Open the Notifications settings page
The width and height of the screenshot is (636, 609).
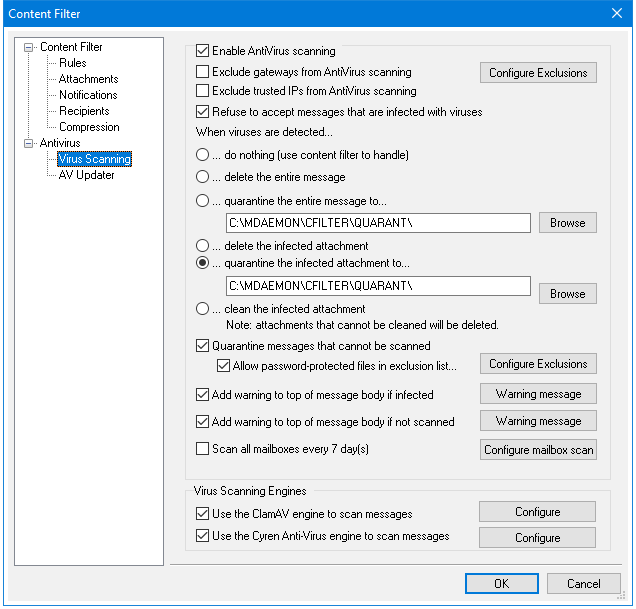tap(88, 95)
